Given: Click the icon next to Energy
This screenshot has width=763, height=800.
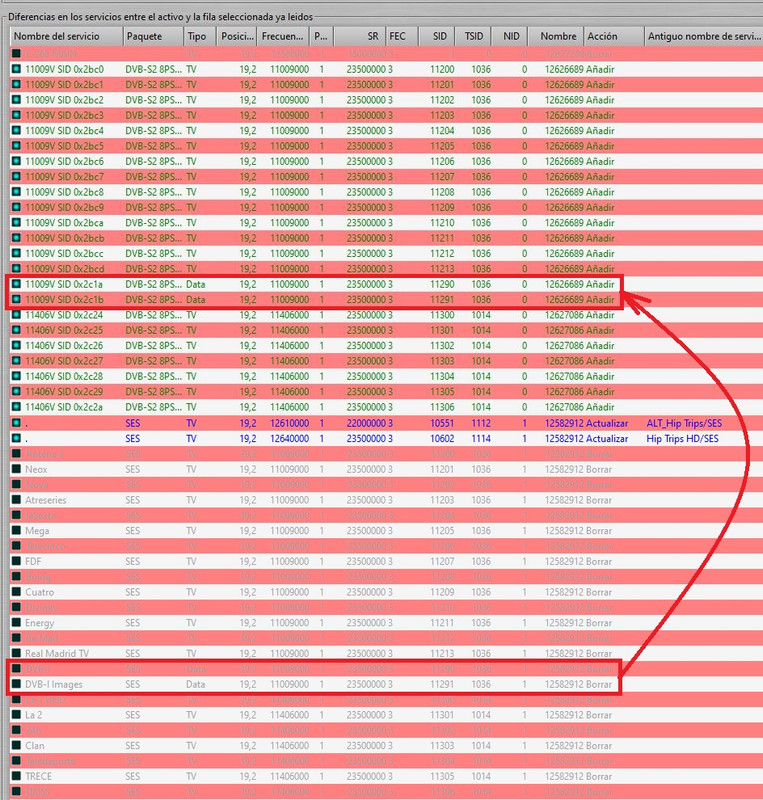Looking at the screenshot, I should click(x=16, y=622).
